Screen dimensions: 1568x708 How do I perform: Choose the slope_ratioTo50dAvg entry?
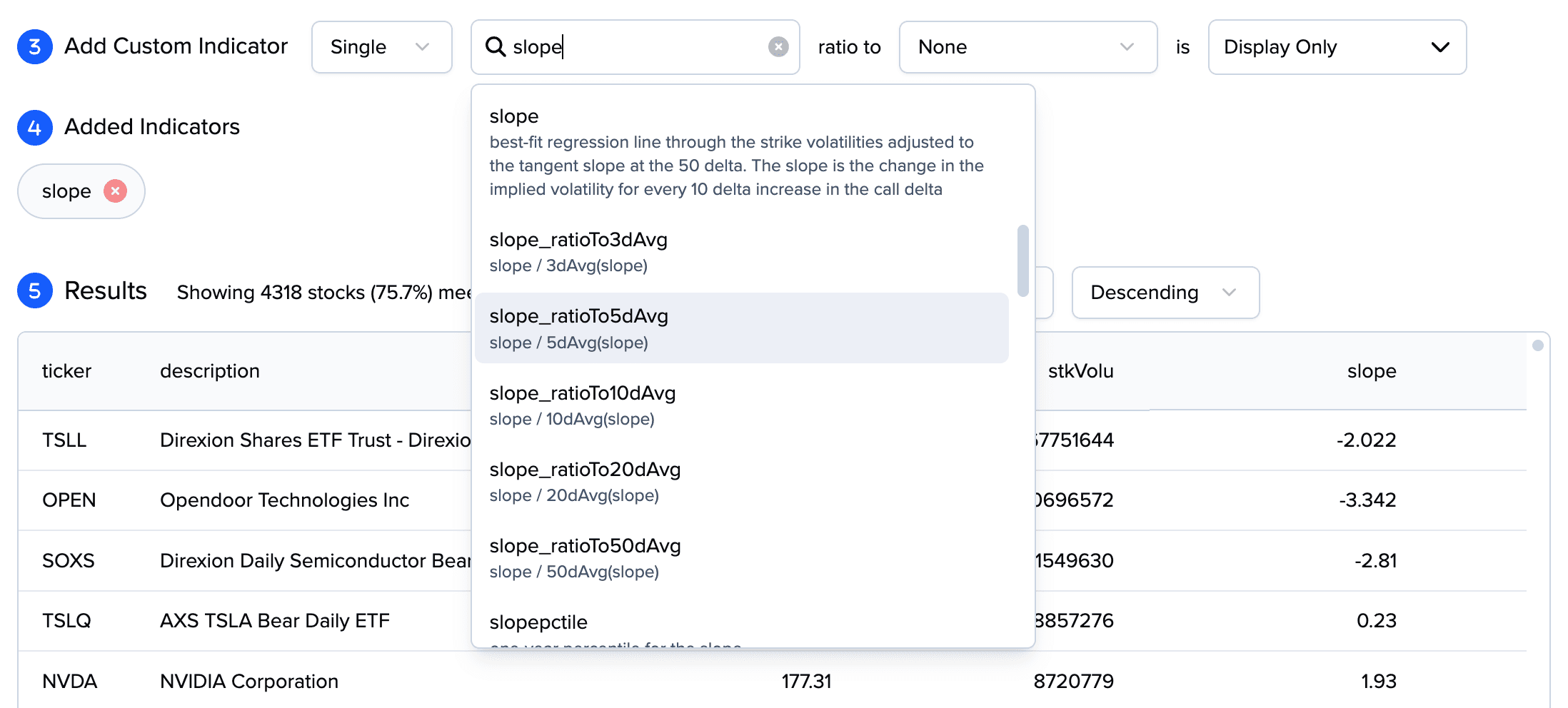742,558
